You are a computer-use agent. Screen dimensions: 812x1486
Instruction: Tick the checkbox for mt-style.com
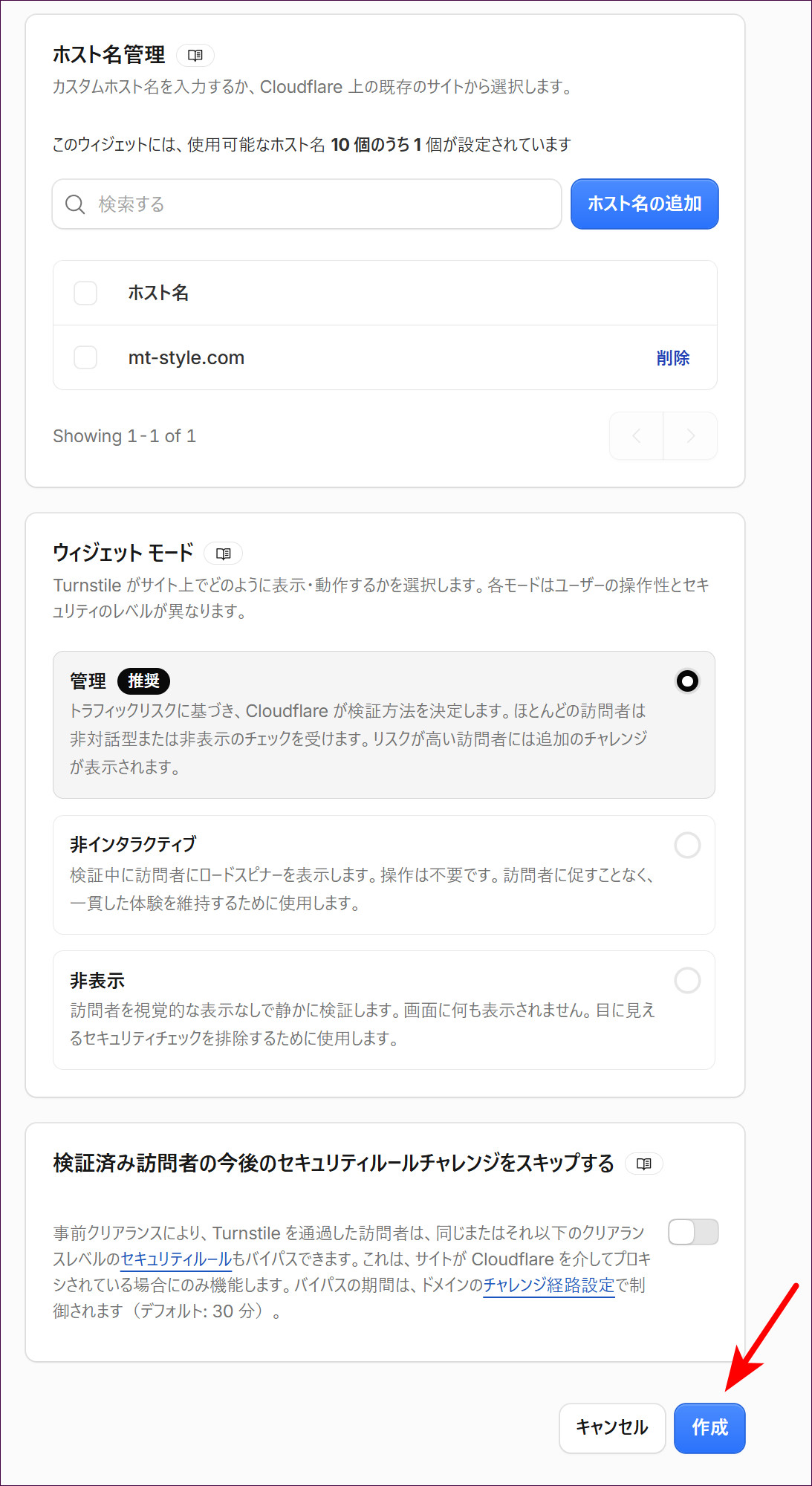tap(85, 357)
